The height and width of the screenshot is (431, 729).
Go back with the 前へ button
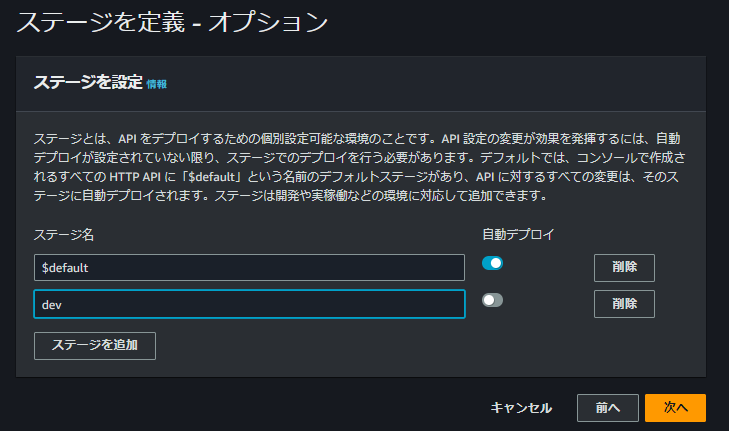point(608,408)
